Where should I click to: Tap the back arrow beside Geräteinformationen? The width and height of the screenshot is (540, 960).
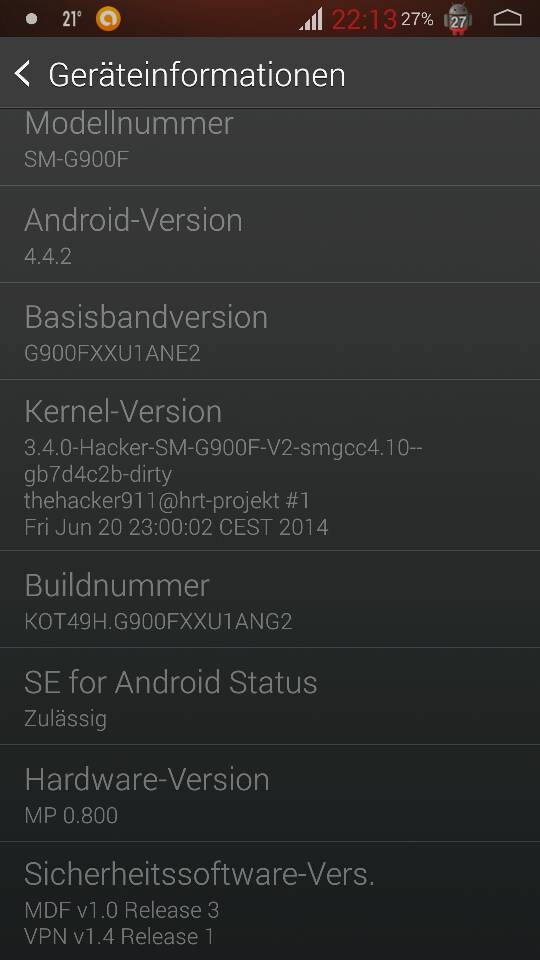click(x=23, y=75)
